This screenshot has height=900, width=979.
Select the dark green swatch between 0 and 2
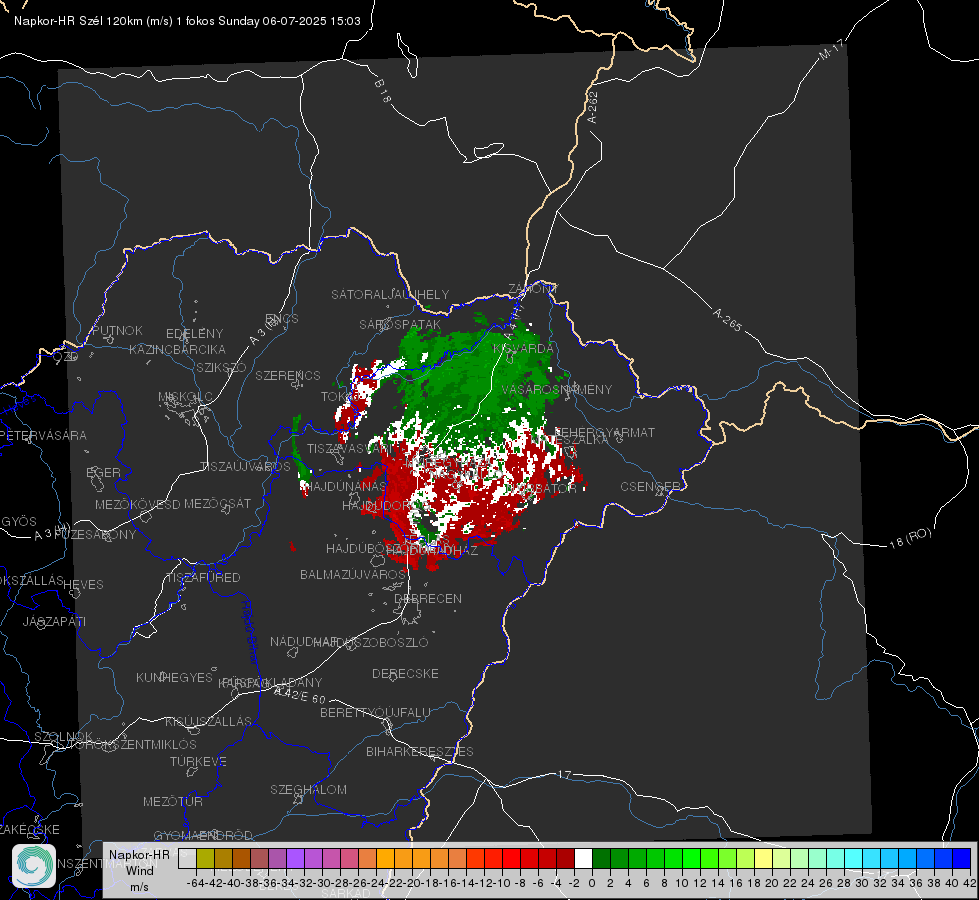(601, 859)
